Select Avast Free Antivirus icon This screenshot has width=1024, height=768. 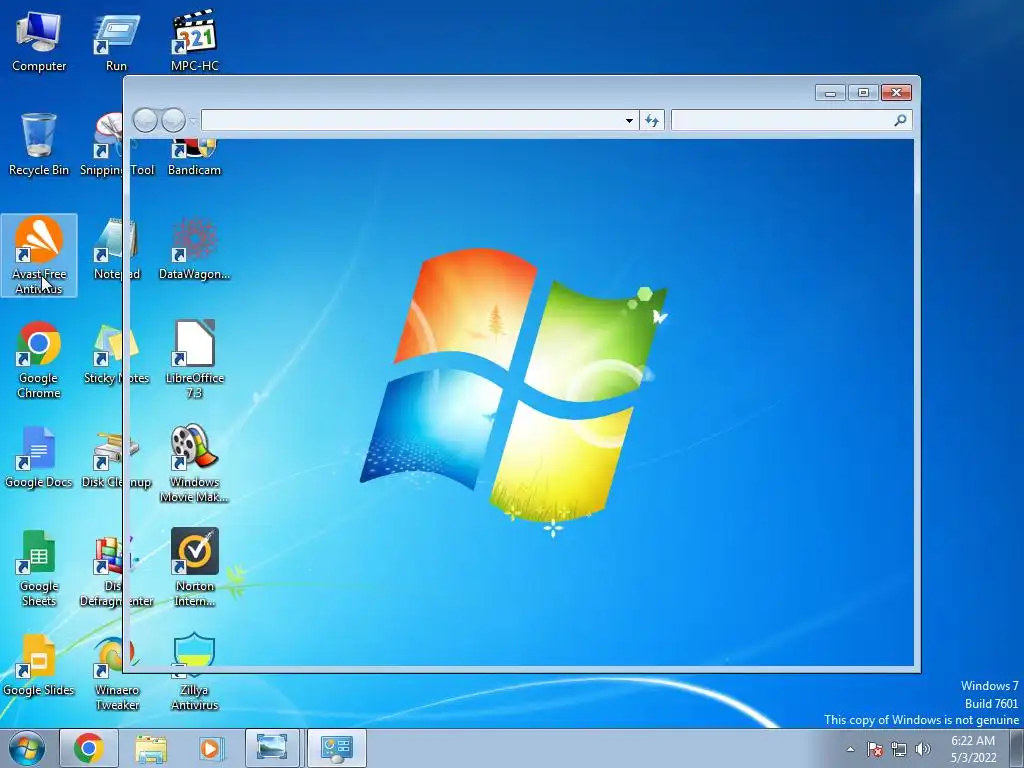(x=39, y=255)
